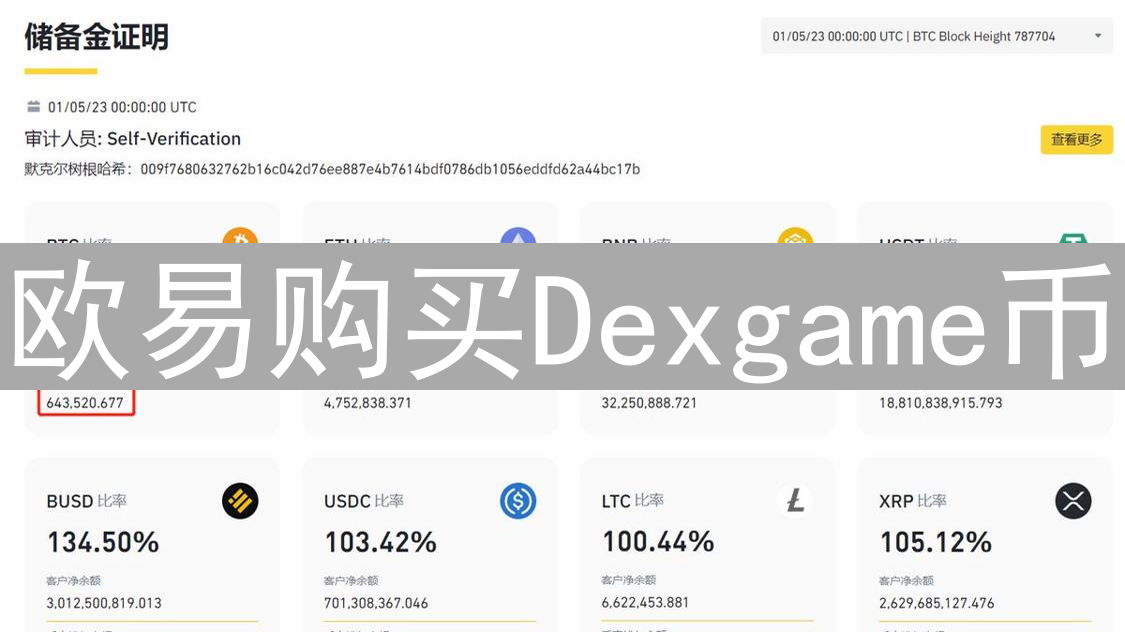Click the XRP net balance 2,629,685,127.476
The width and height of the screenshot is (1125, 632).
pos(936,603)
